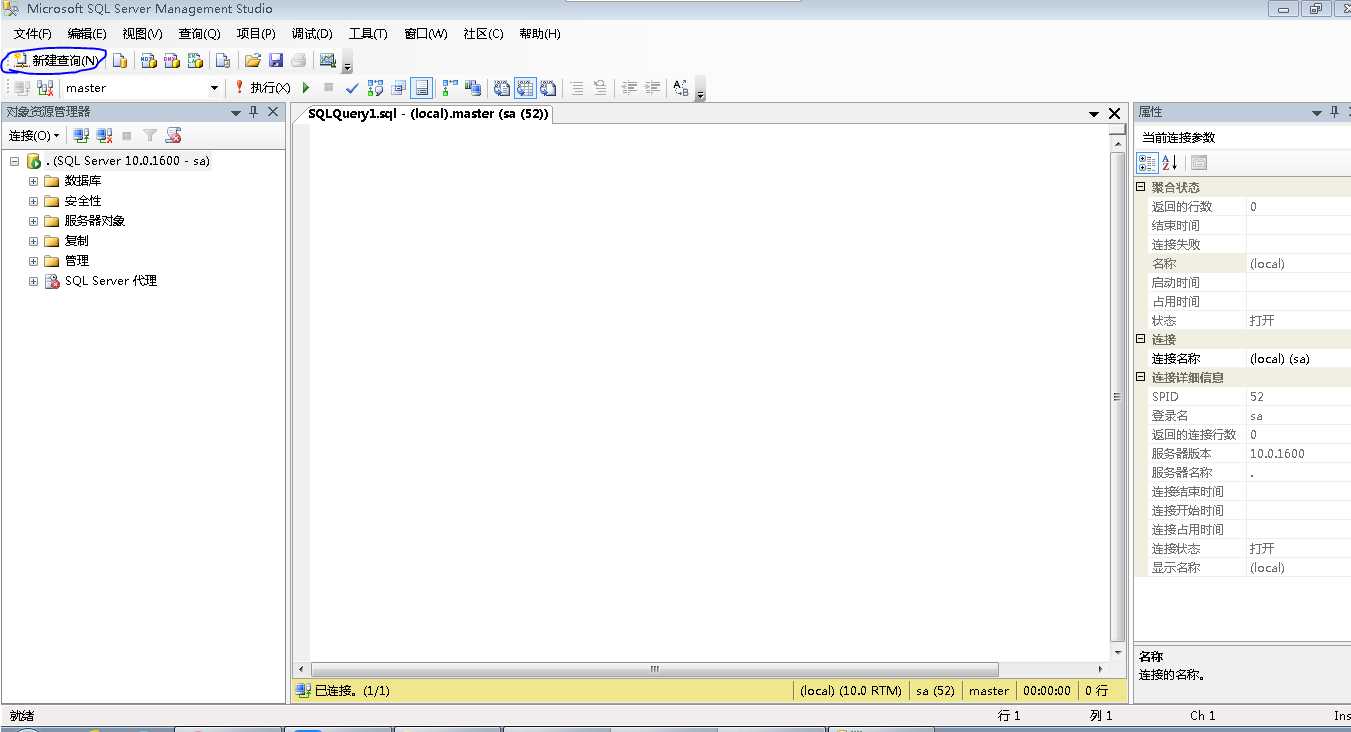Click in the SQLQuery1.sql query editor area

(x=709, y=393)
